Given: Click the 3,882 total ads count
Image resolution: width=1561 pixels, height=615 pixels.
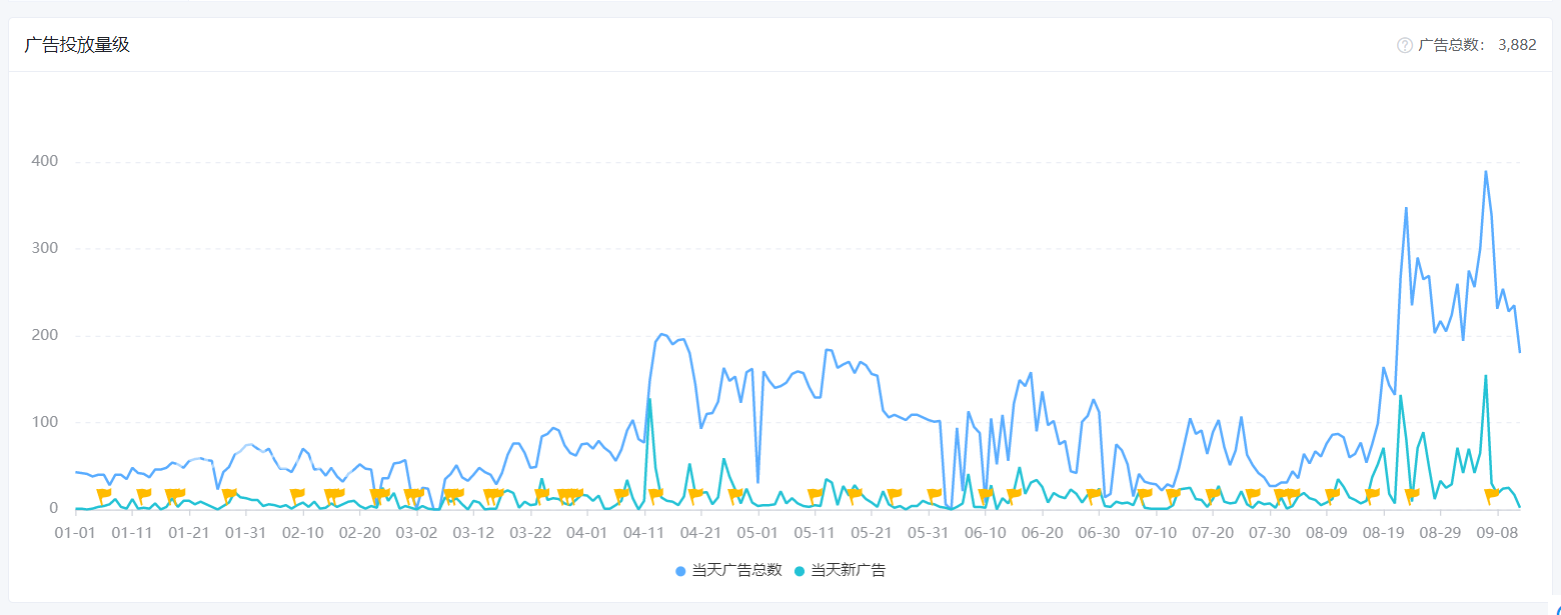Looking at the screenshot, I should click(1517, 45).
